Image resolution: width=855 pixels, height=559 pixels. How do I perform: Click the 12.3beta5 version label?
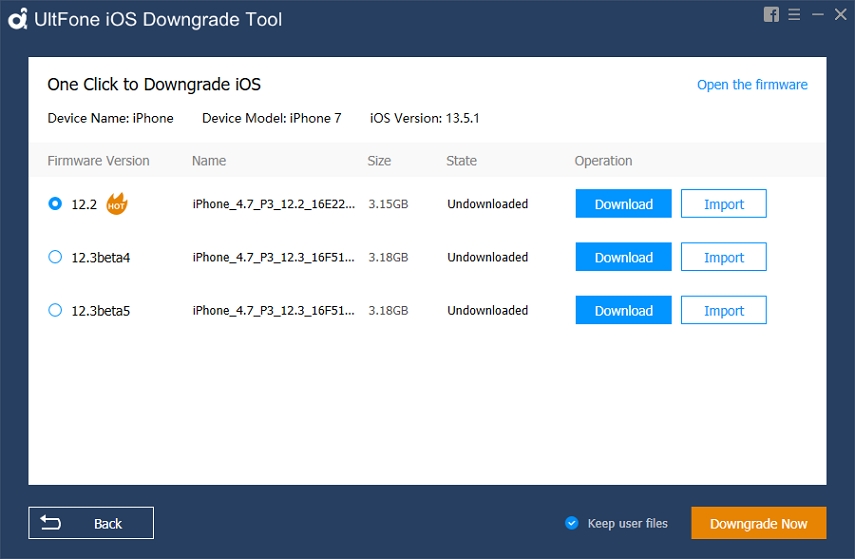point(101,311)
